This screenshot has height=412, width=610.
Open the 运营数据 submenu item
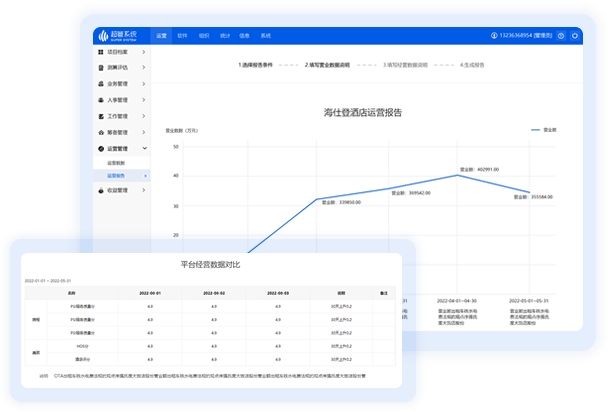pyautogui.click(x=116, y=161)
